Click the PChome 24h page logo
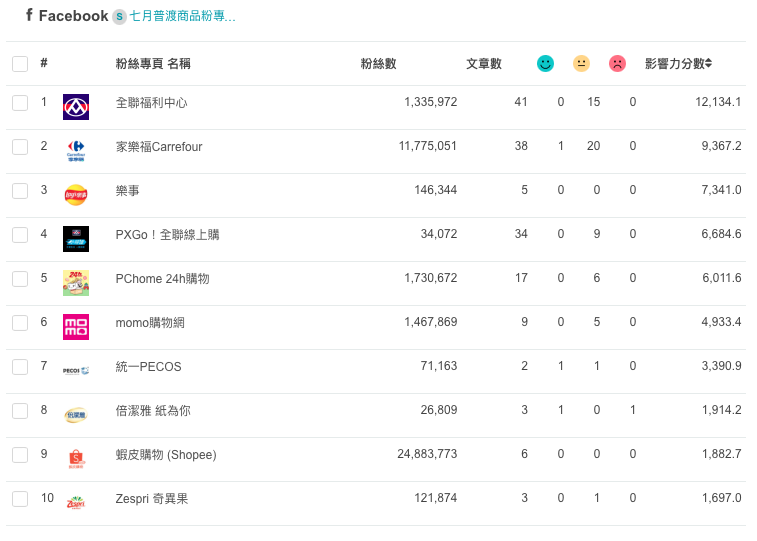This screenshot has width=757, height=541. pos(76,283)
